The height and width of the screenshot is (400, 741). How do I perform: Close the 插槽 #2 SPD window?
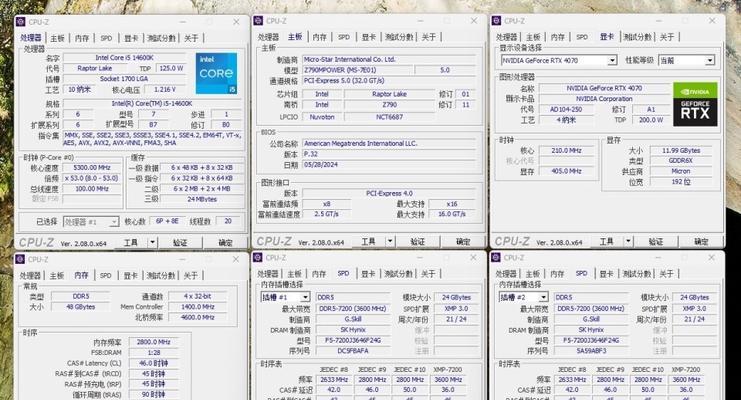point(712,258)
